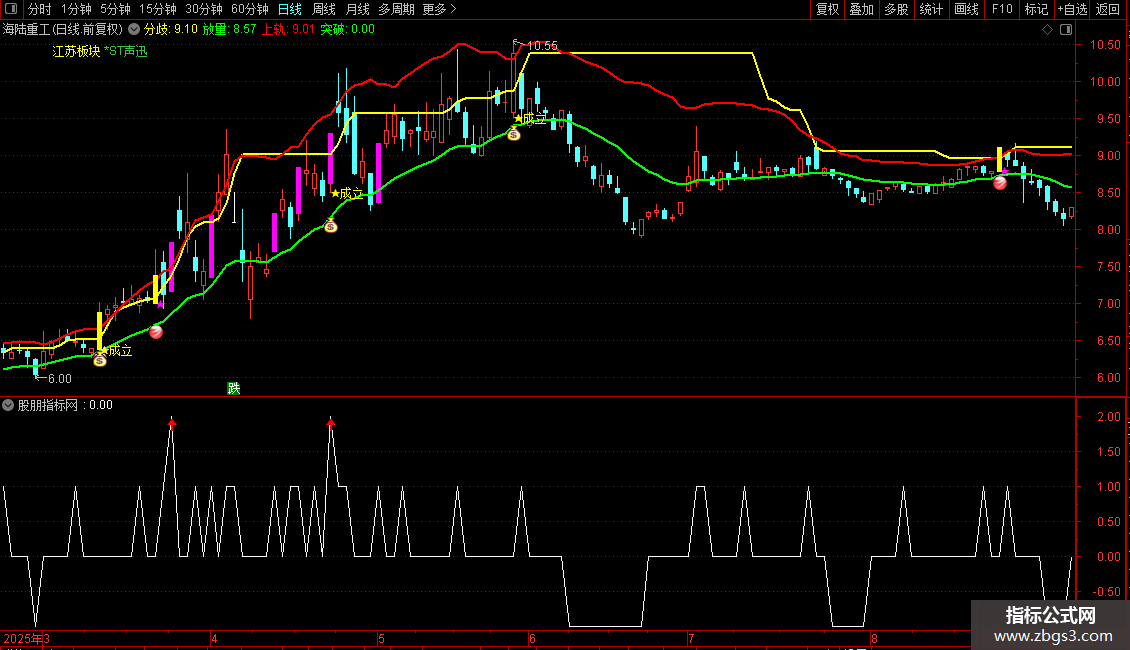Click money bag icon near 10.55 high
This screenshot has height=650, width=1130.
click(514, 133)
